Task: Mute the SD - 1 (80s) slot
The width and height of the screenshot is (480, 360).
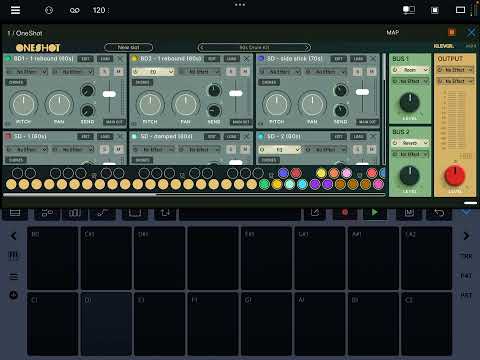Action: tap(118, 149)
